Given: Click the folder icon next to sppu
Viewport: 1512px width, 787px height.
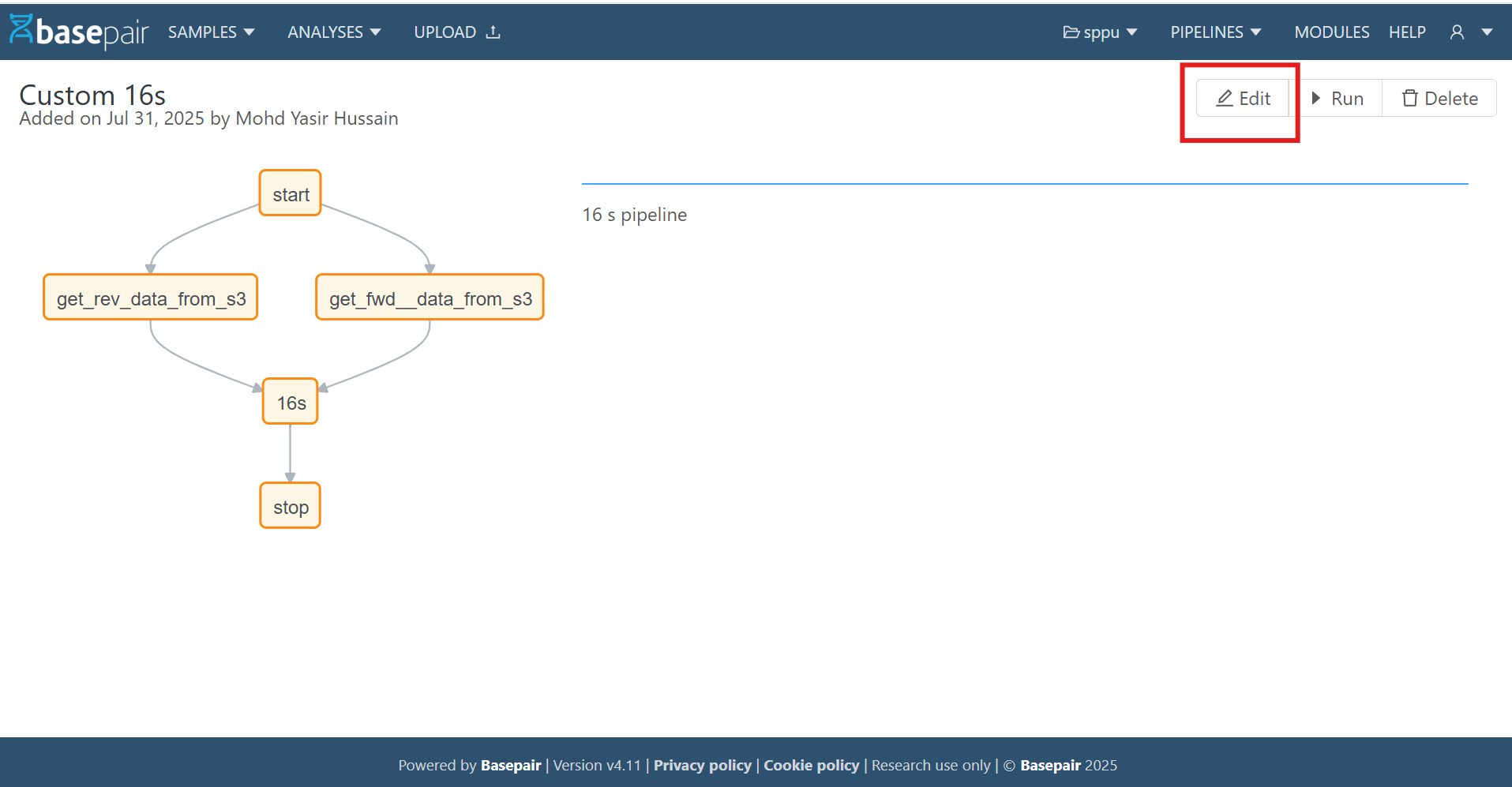Looking at the screenshot, I should 1071,32.
